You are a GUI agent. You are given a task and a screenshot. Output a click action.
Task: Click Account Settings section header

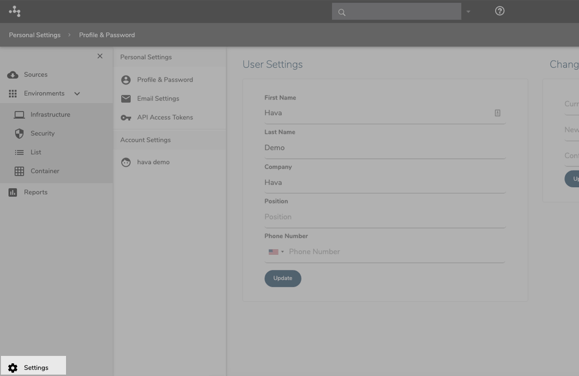pos(145,140)
